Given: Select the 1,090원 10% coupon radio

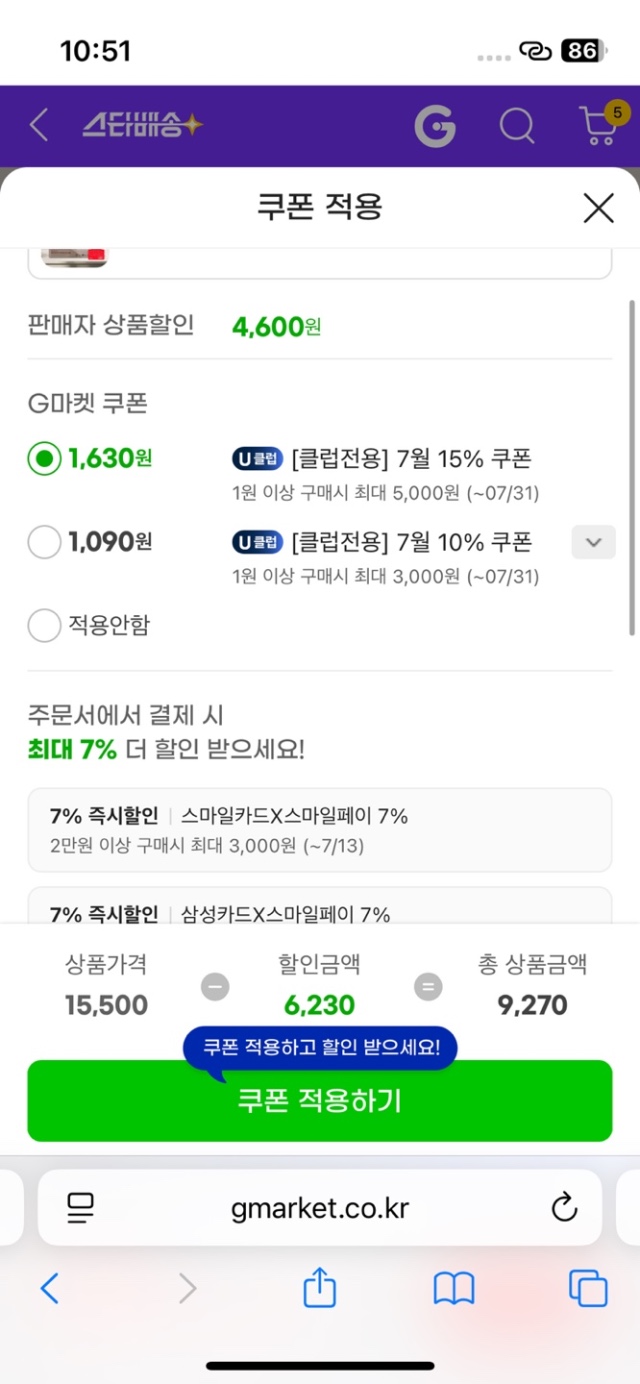Looking at the screenshot, I should point(44,542).
